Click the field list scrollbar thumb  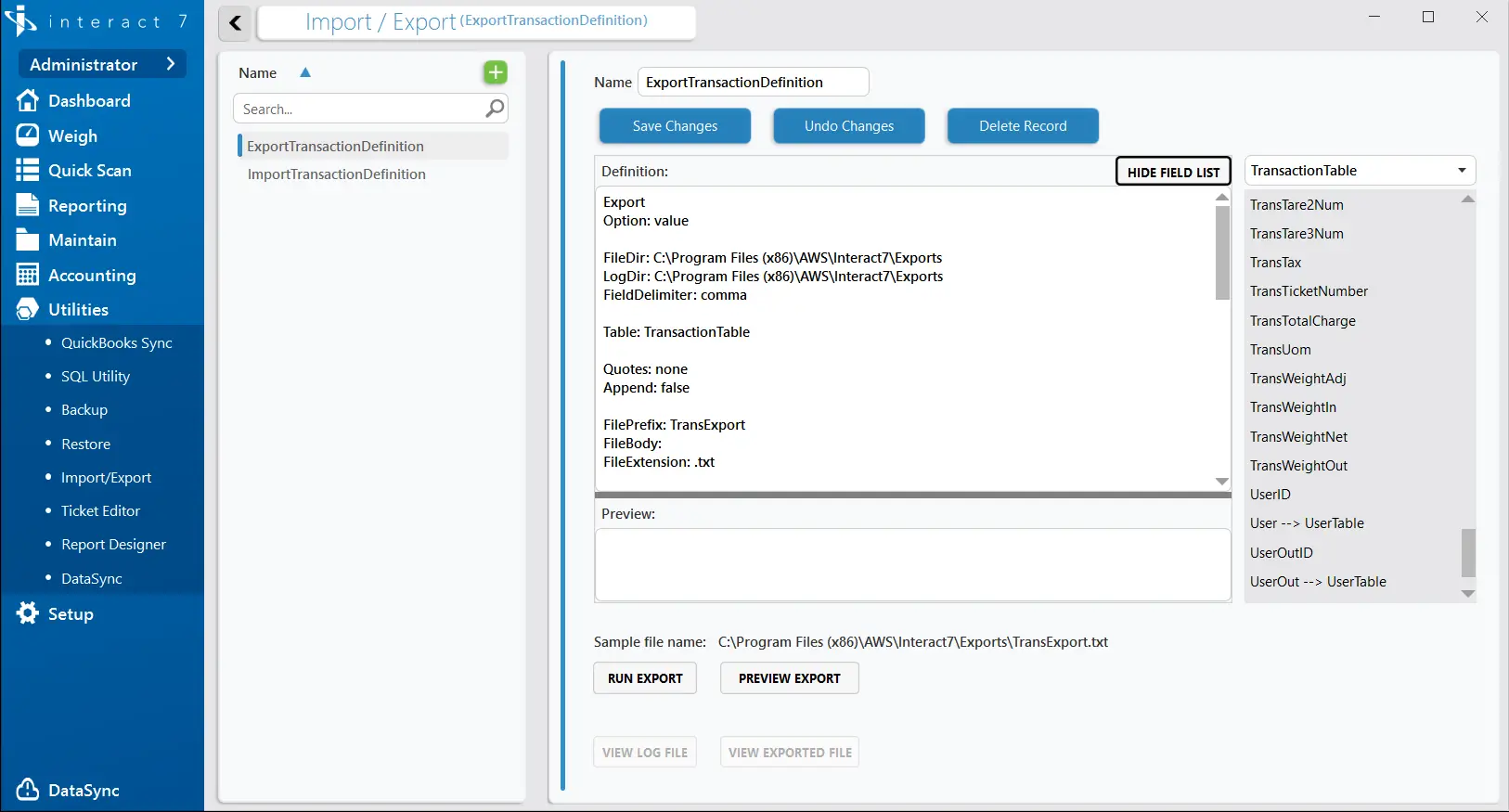click(1468, 552)
